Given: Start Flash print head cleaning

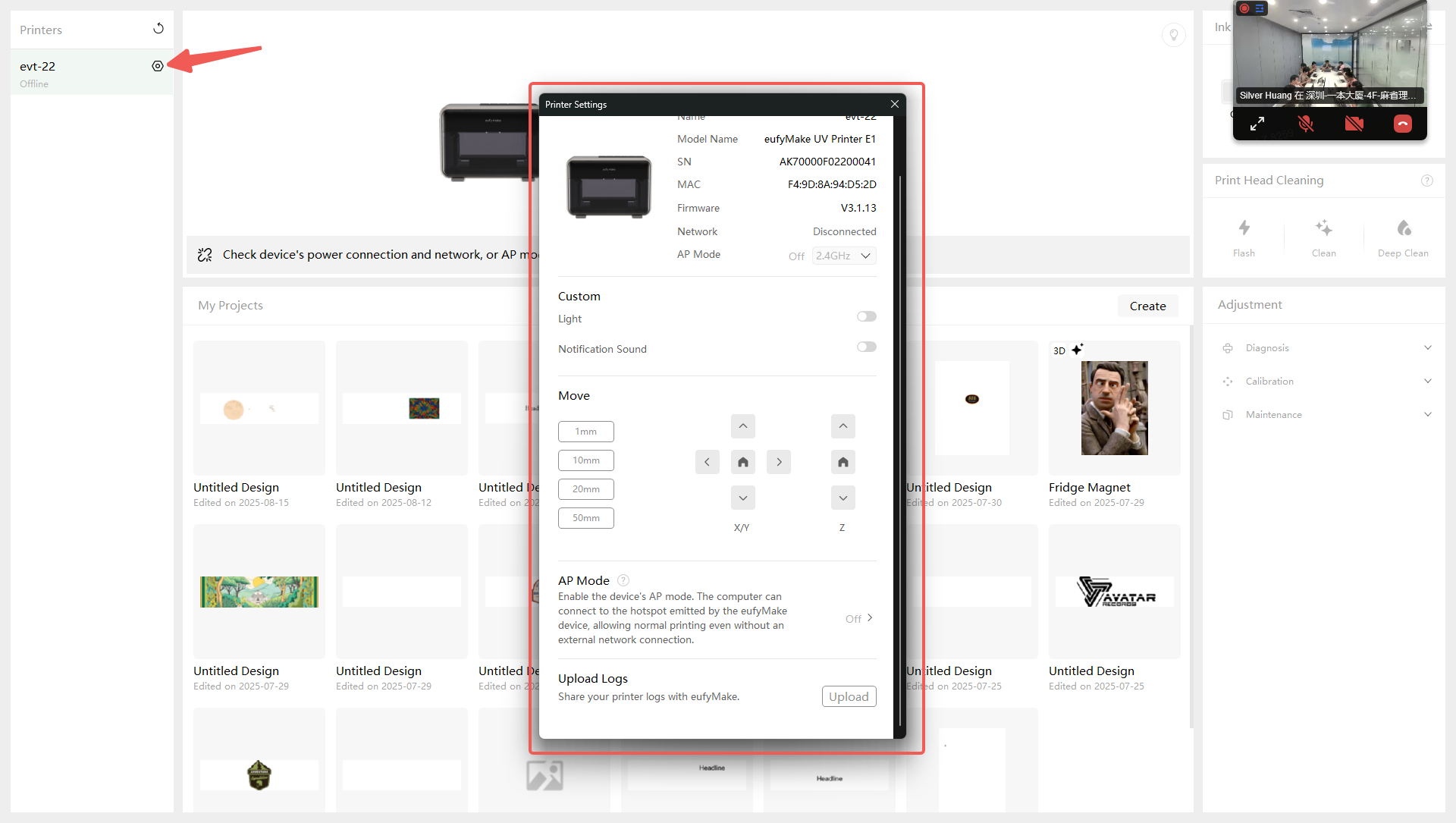Looking at the screenshot, I should tap(1244, 237).
